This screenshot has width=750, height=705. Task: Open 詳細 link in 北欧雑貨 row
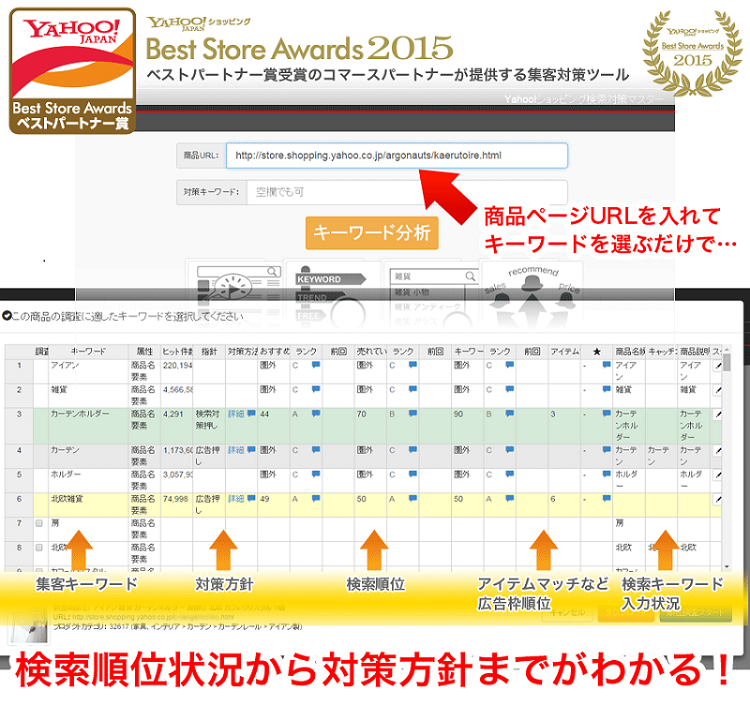236,499
